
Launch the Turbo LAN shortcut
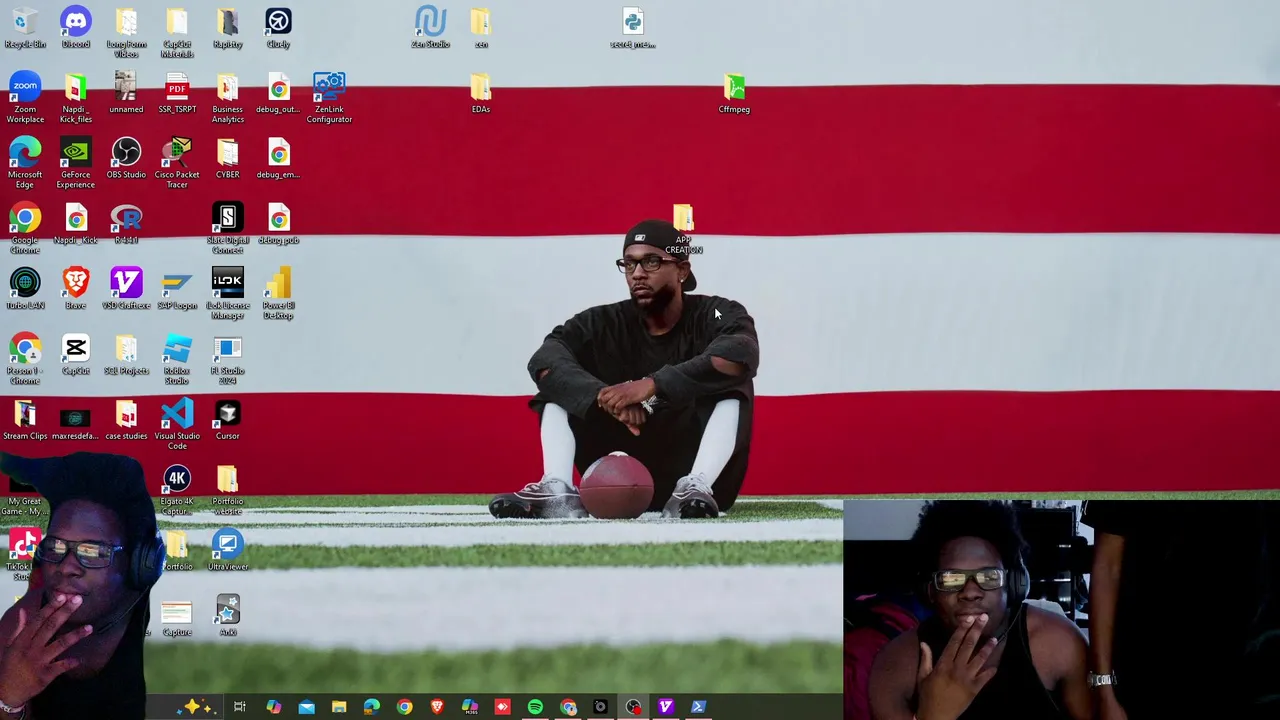(x=25, y=289)
